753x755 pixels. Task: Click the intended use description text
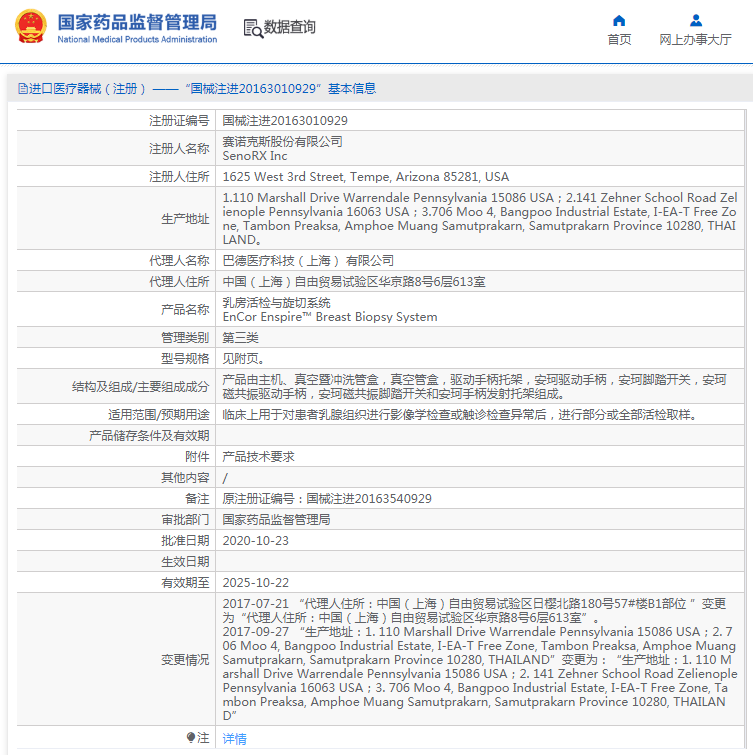(x=460, y=415)
